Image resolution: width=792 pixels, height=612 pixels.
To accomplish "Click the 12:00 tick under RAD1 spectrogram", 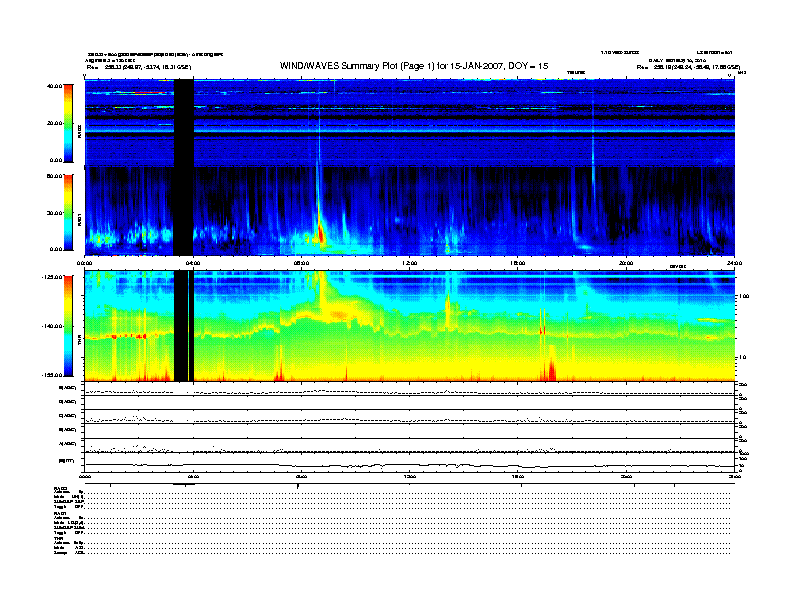I will pyautogui.click(x=410, y=263).
